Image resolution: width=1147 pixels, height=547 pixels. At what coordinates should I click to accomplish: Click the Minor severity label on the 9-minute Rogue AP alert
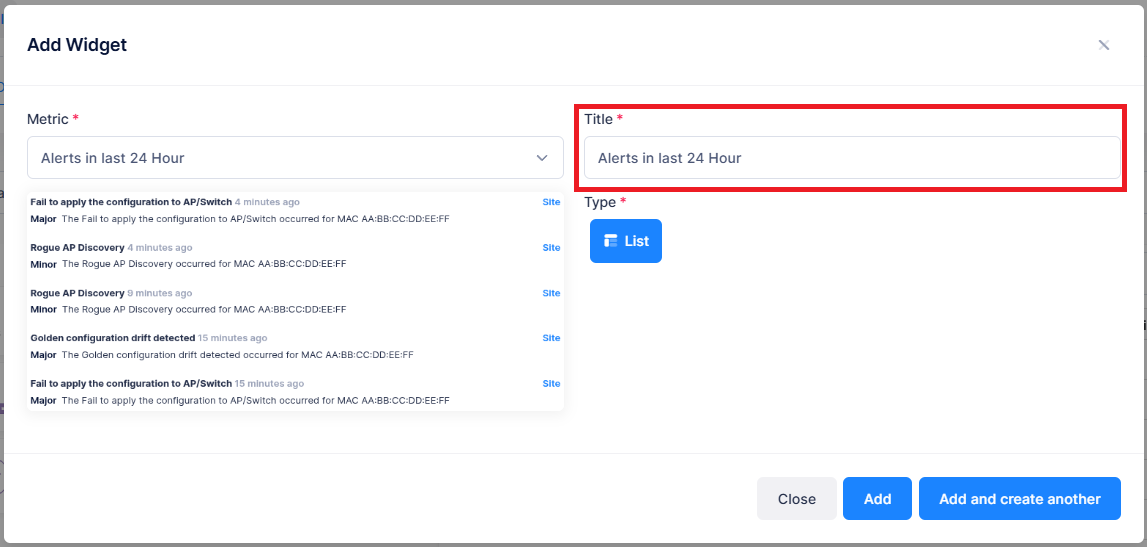click(43, 310)
